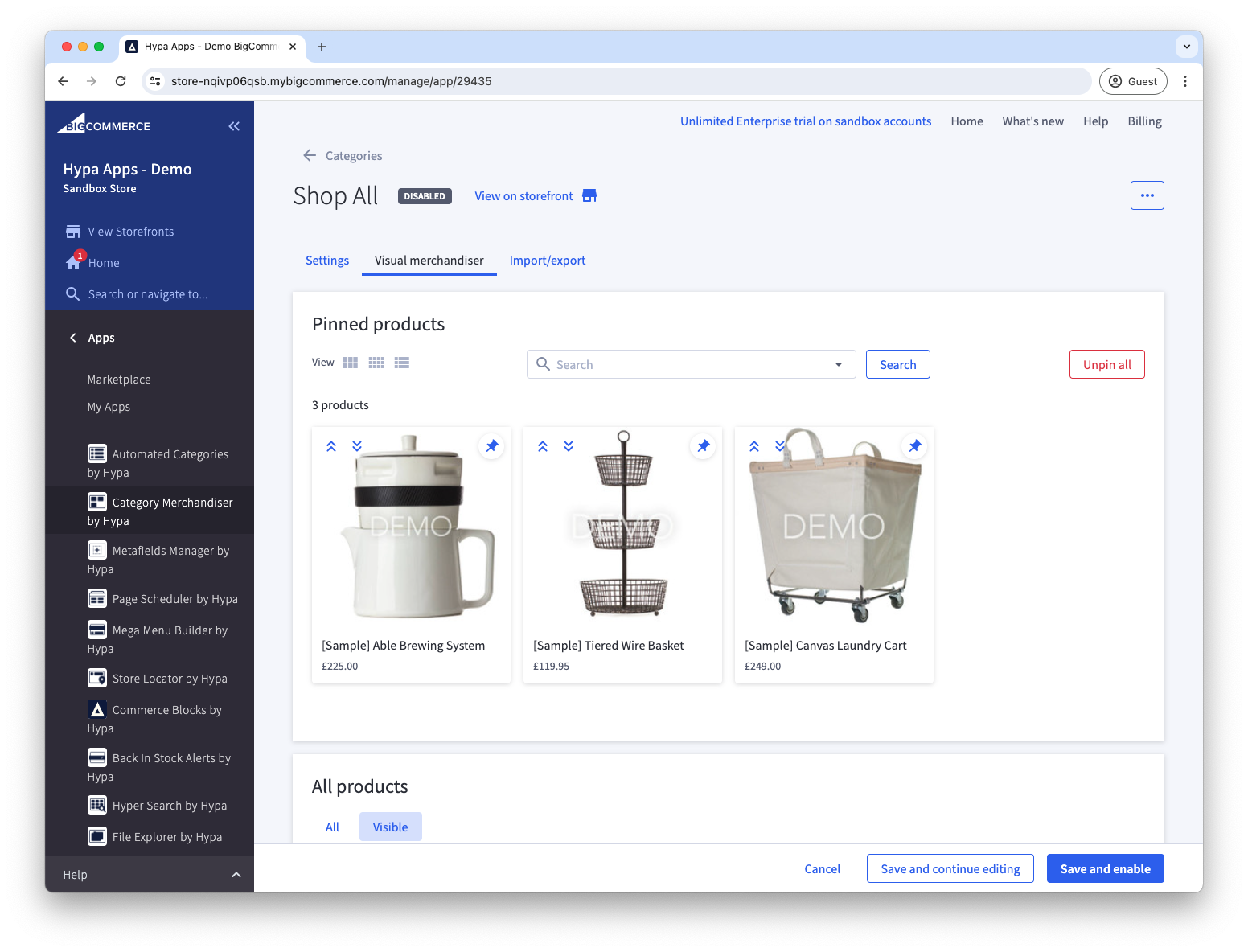This screenshot has width=1248, height=952.
Task: Click the Mega Menu Builder icon
Action: pyautogui.click(x=97, y=630)
